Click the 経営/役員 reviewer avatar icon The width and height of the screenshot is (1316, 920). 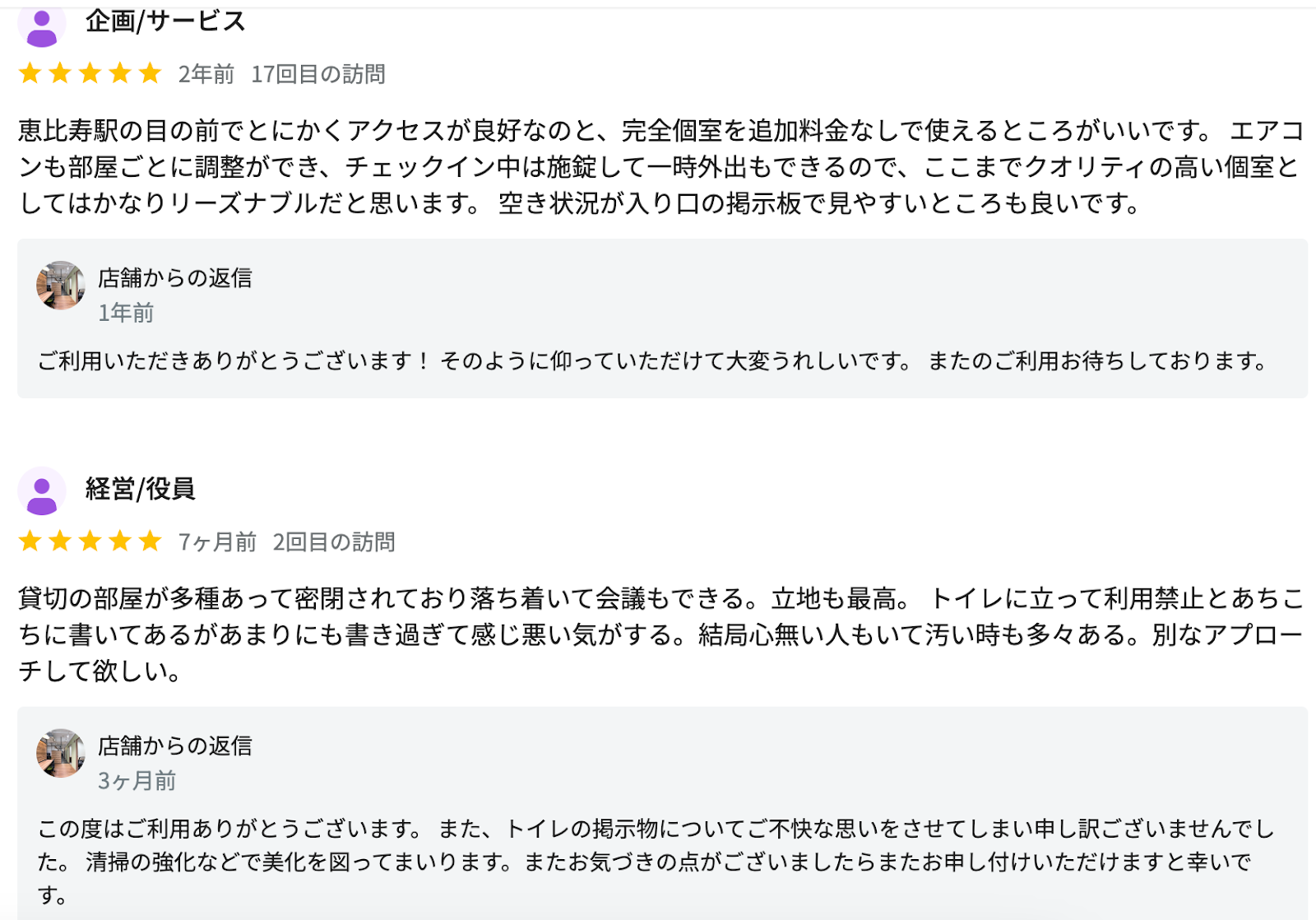(x=42, y=491)
